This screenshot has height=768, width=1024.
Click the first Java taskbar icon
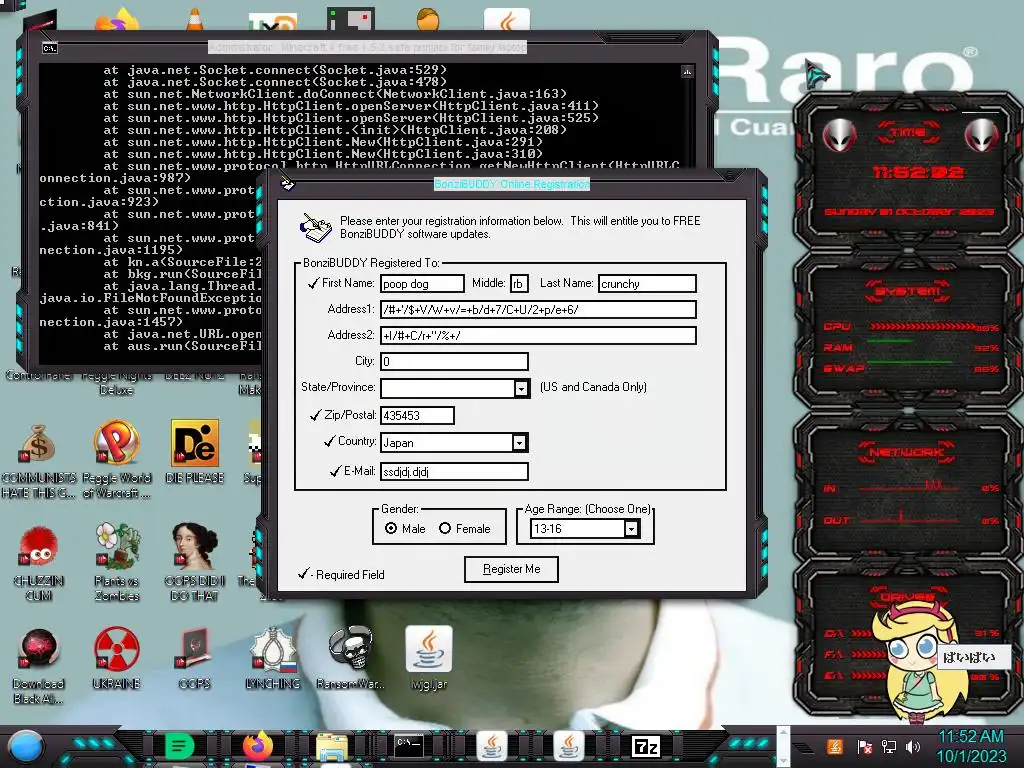(x=492, y=746)
